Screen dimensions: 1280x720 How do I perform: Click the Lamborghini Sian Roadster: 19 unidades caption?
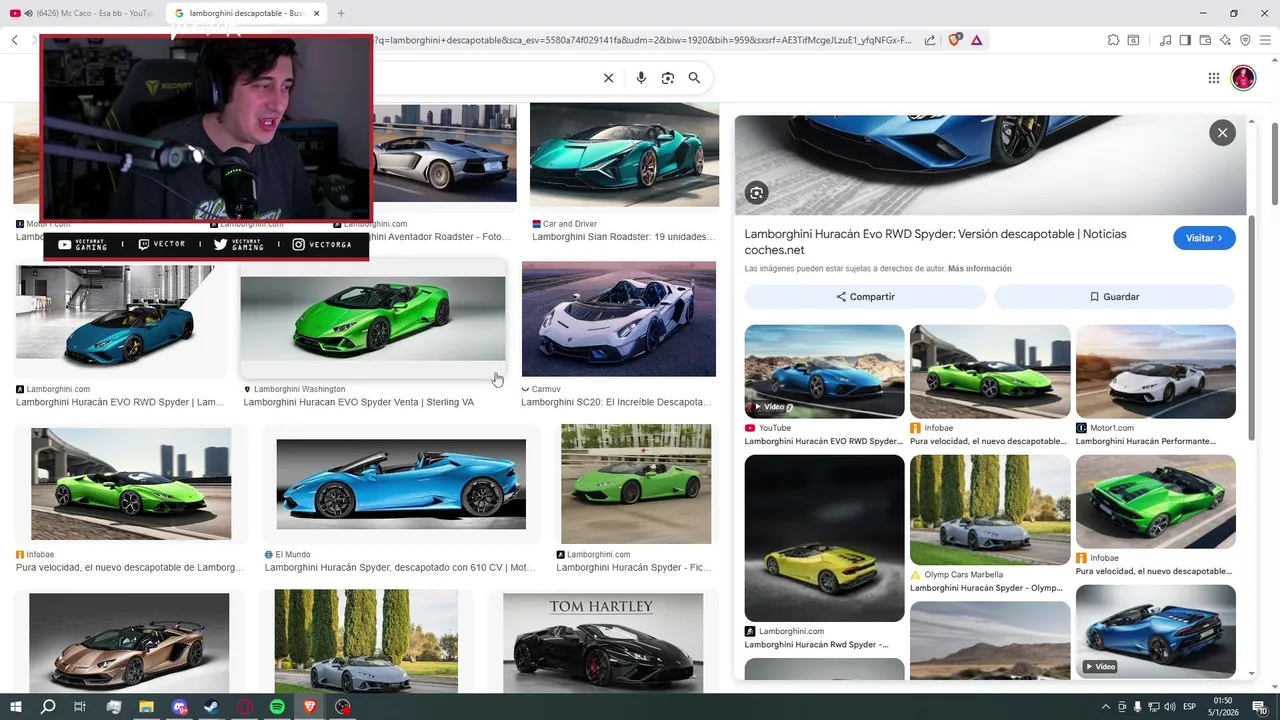pyautogui.click(x=624, y=237)
